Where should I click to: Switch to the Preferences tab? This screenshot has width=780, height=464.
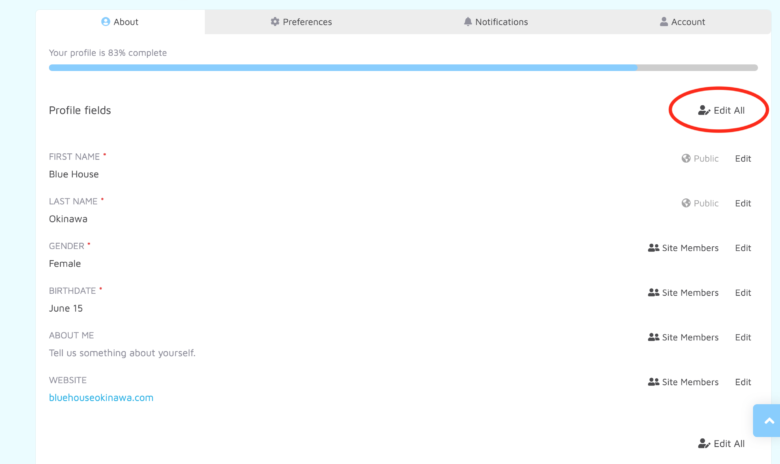point(301,22)
